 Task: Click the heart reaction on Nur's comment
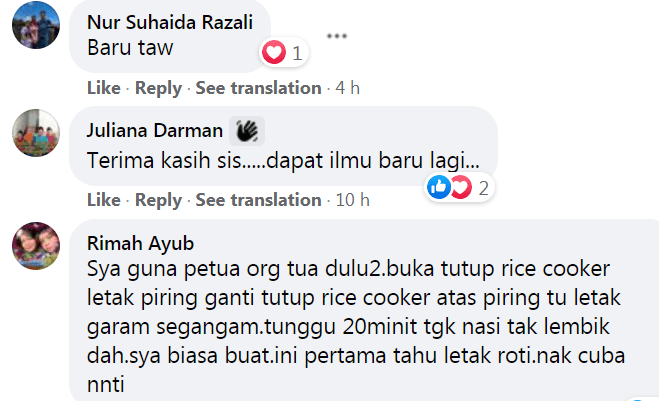point(273,52)
